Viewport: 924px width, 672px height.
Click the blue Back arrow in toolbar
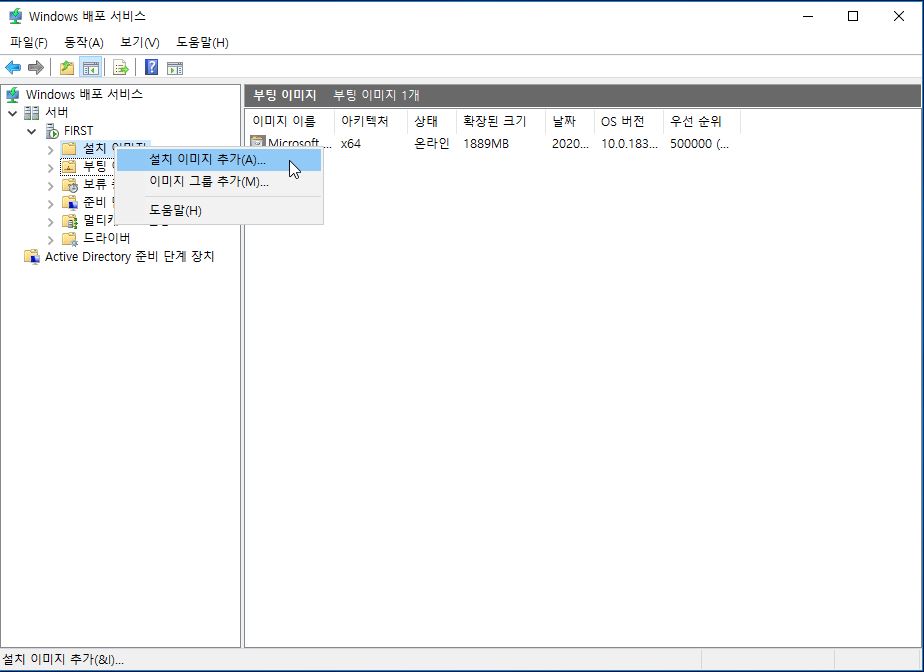[x=13, y=68]
